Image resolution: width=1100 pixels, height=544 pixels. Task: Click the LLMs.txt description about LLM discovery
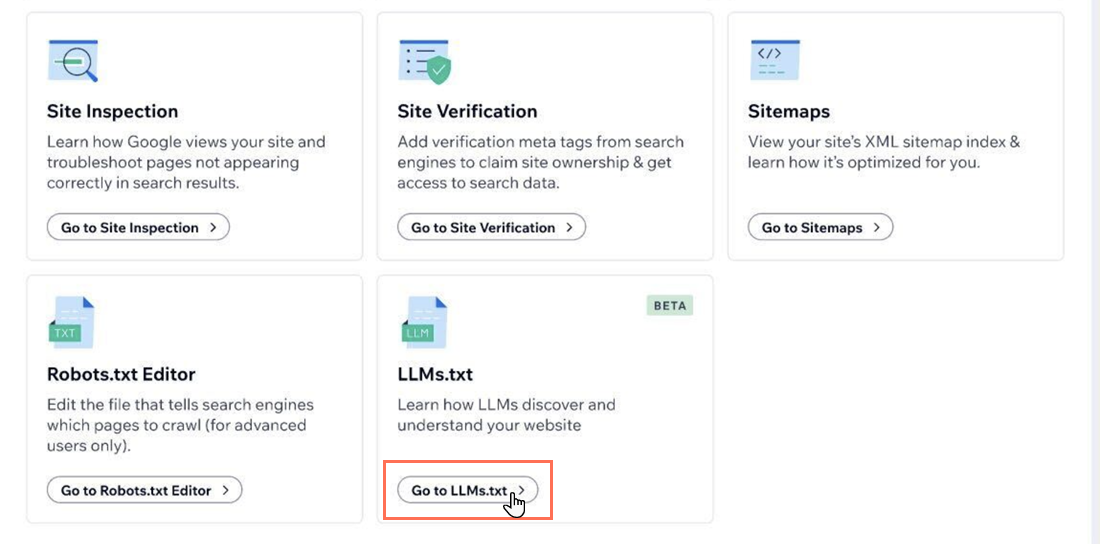[506, 415]
